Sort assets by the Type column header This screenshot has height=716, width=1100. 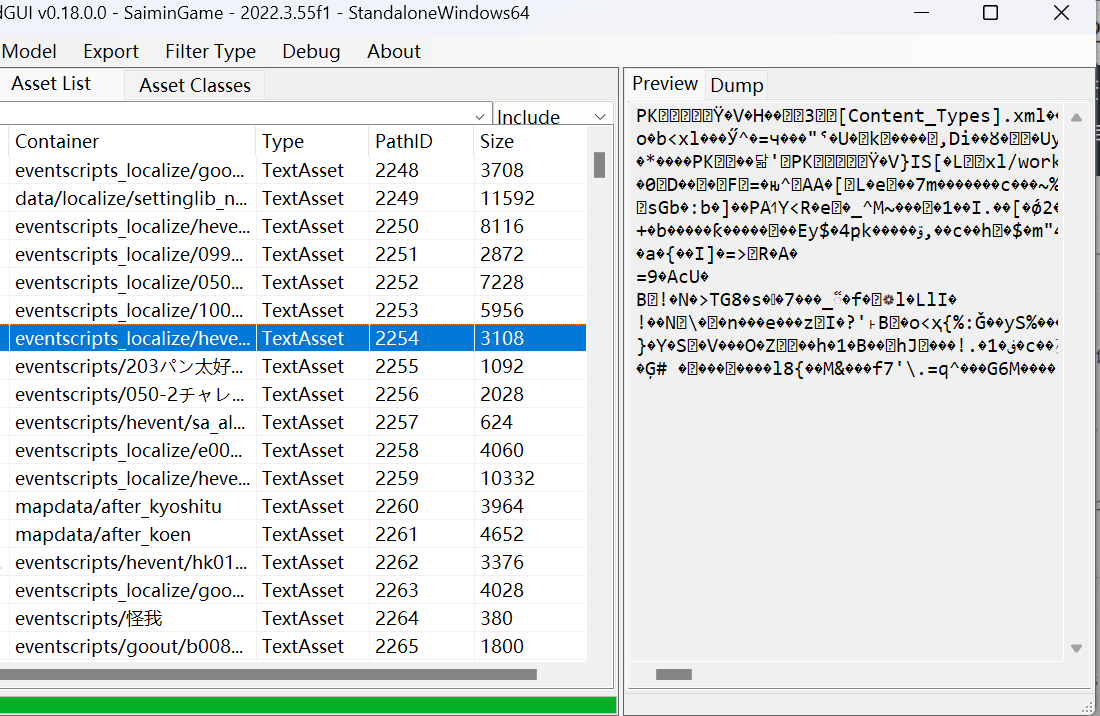coord(283,142)
